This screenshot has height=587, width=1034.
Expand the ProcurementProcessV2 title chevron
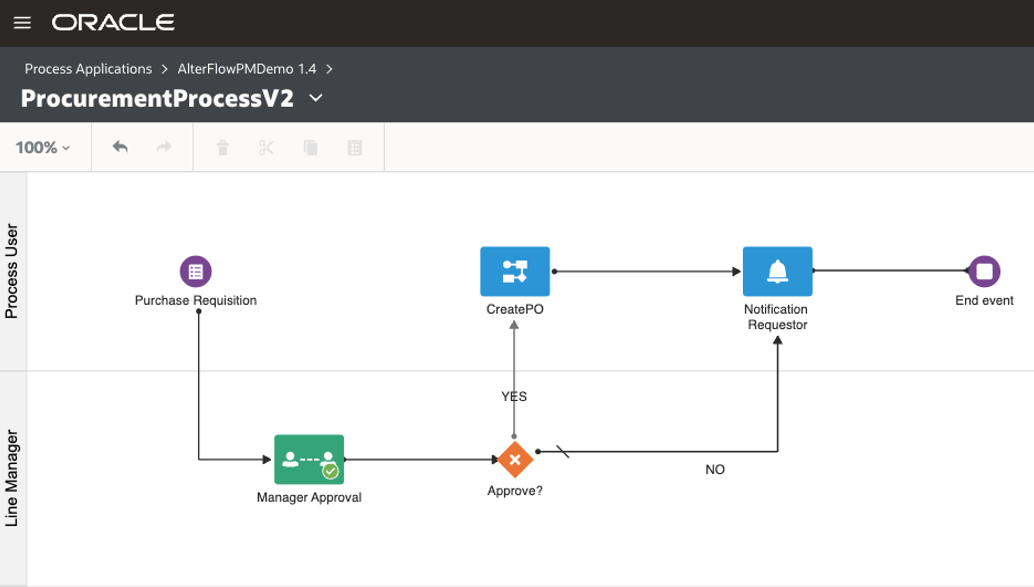[x=316, y=98]
